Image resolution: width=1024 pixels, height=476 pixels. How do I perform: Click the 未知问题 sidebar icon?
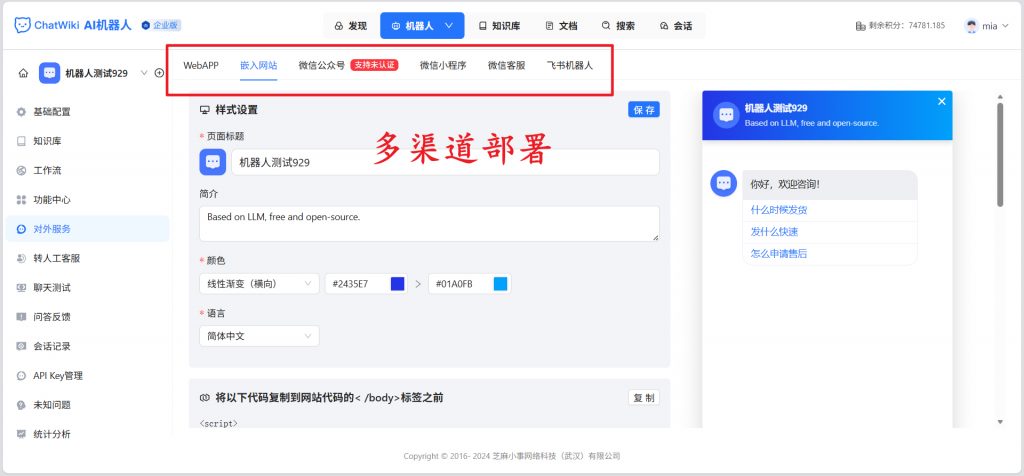(21, 405)
